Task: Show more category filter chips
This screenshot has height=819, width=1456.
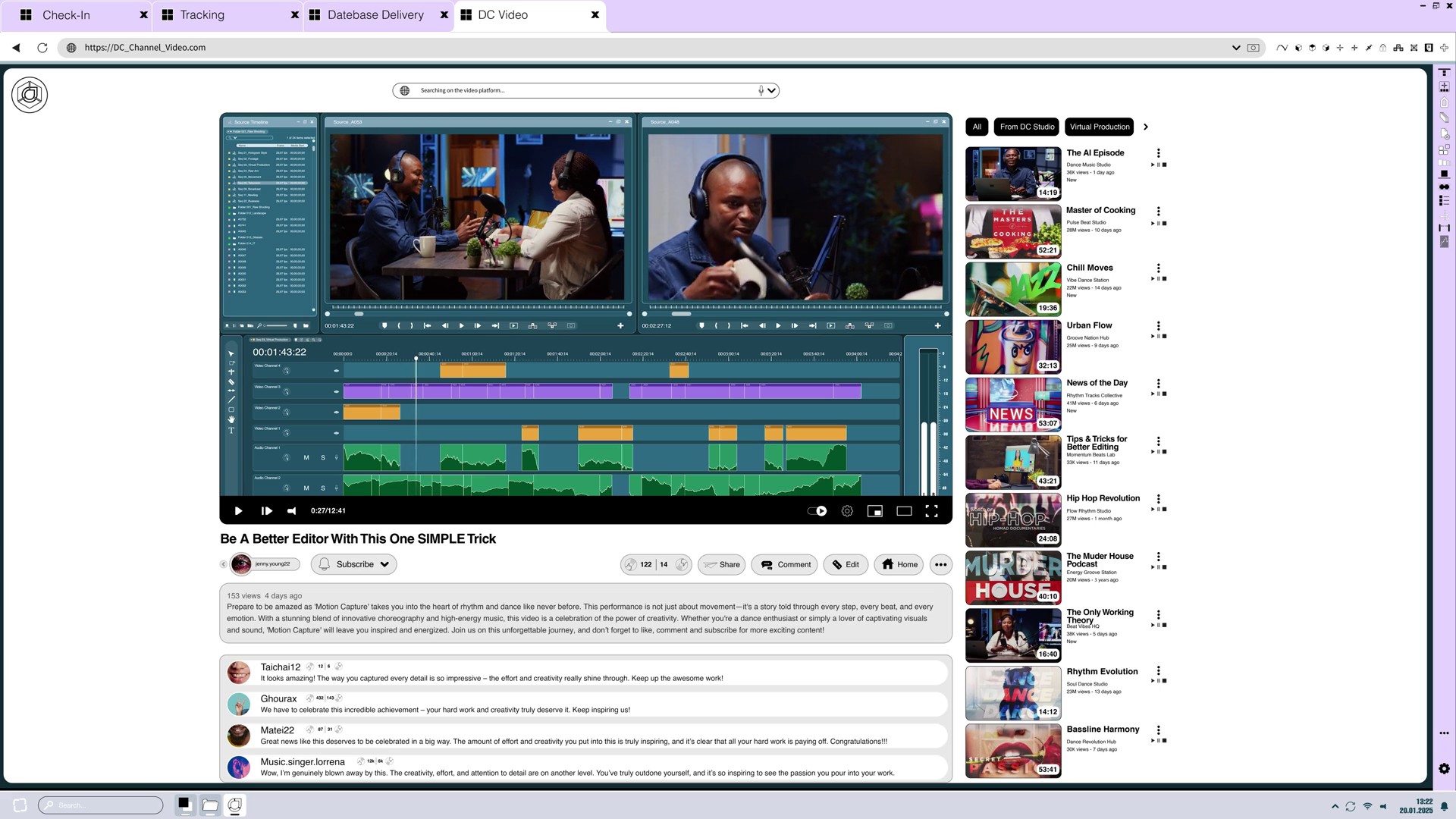Action: 1146,127
